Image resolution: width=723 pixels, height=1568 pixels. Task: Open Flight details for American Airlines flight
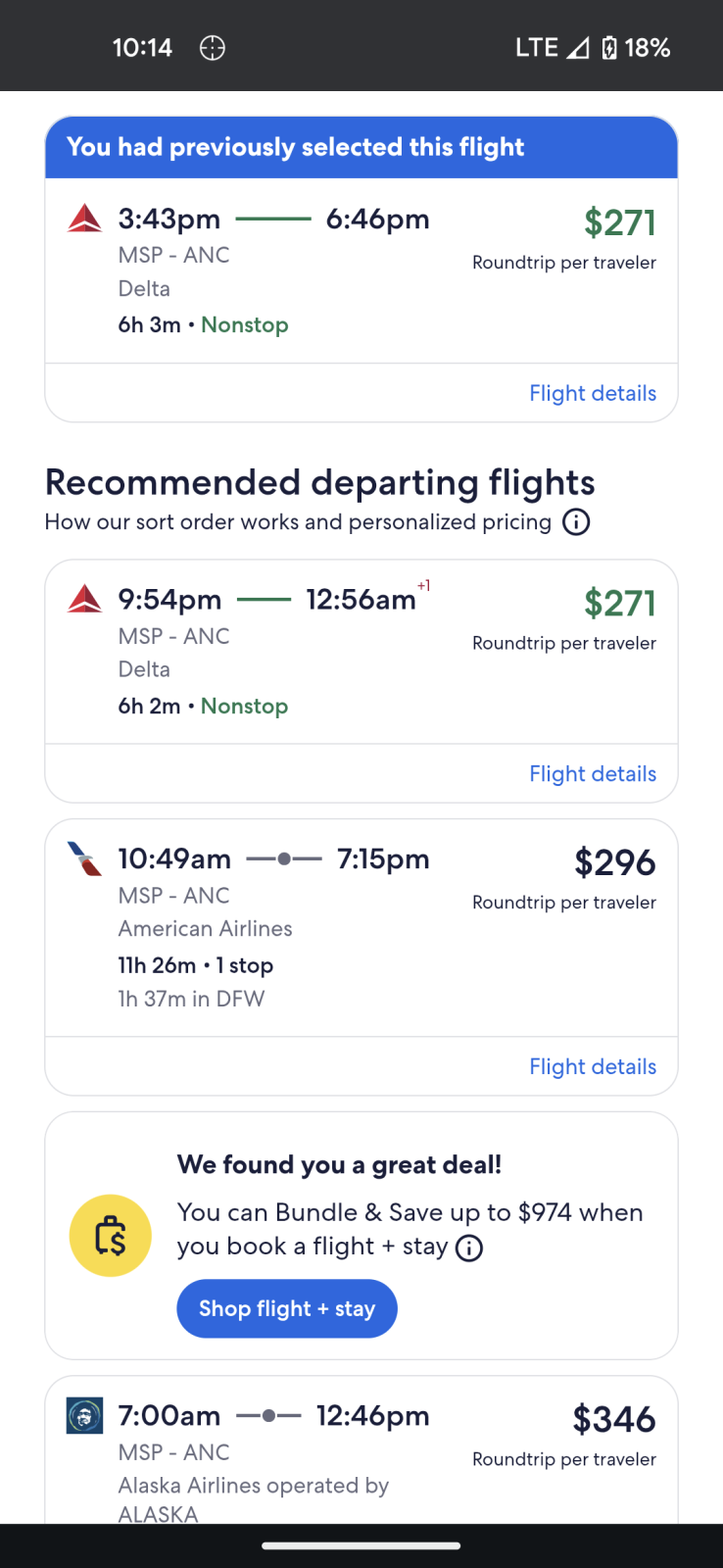click(593, 1066)
